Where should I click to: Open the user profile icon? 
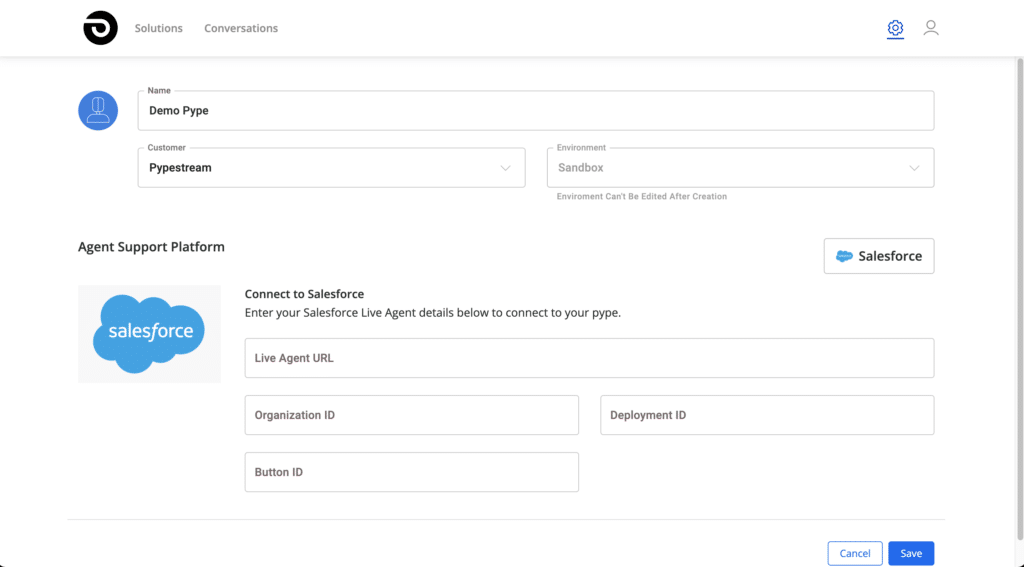(x=931, y=27)
